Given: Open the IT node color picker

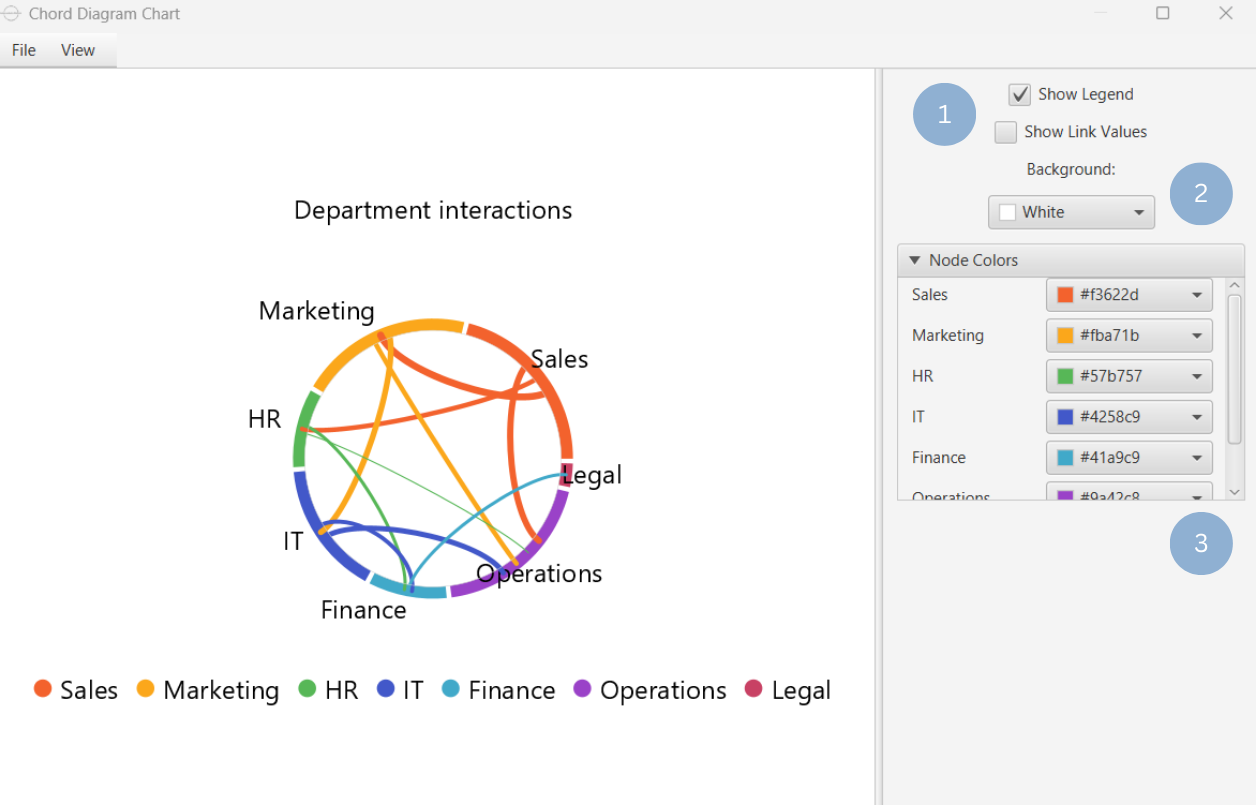Looking at the screenshot, I should [x=1129, y=417].
